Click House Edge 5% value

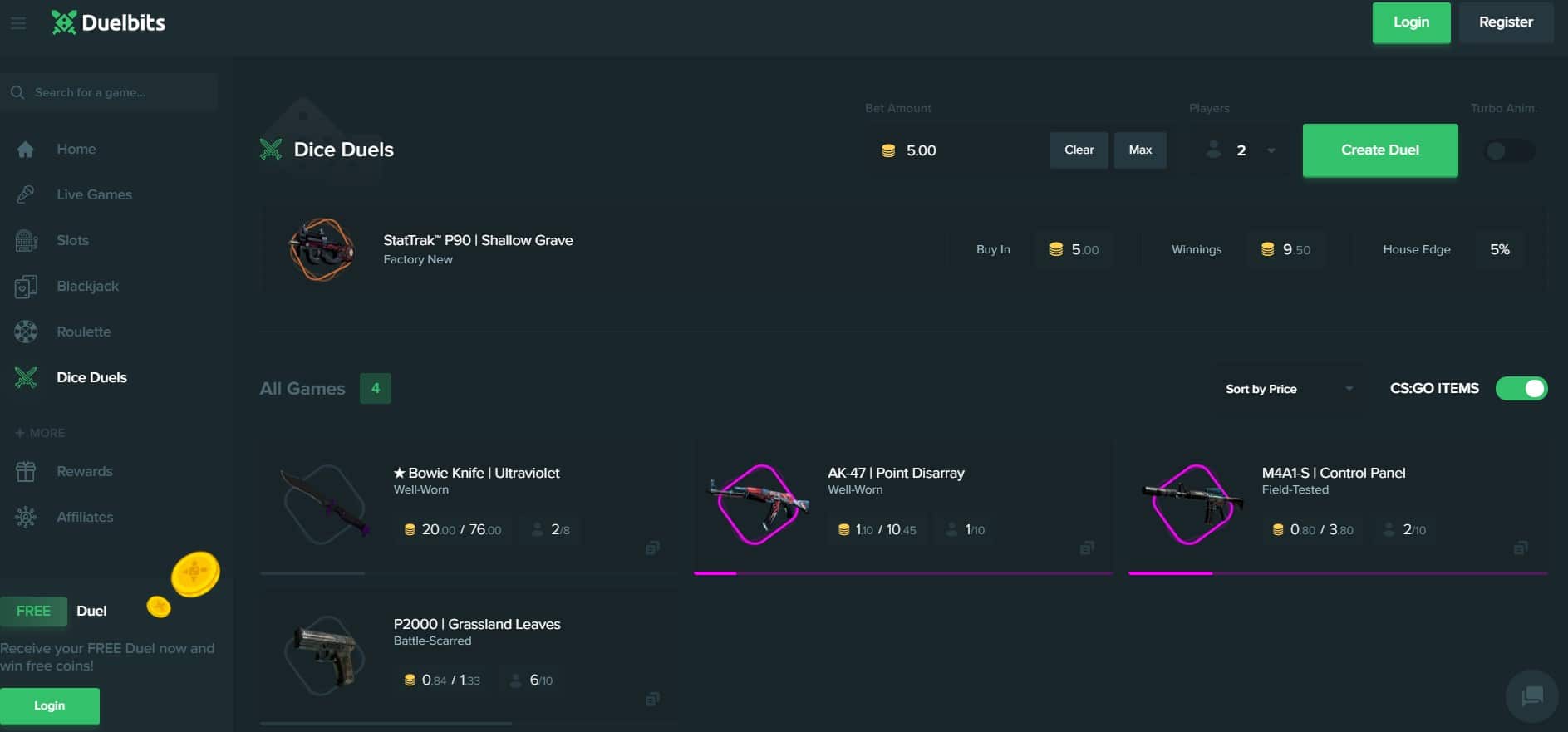[x=1500, y=249]
